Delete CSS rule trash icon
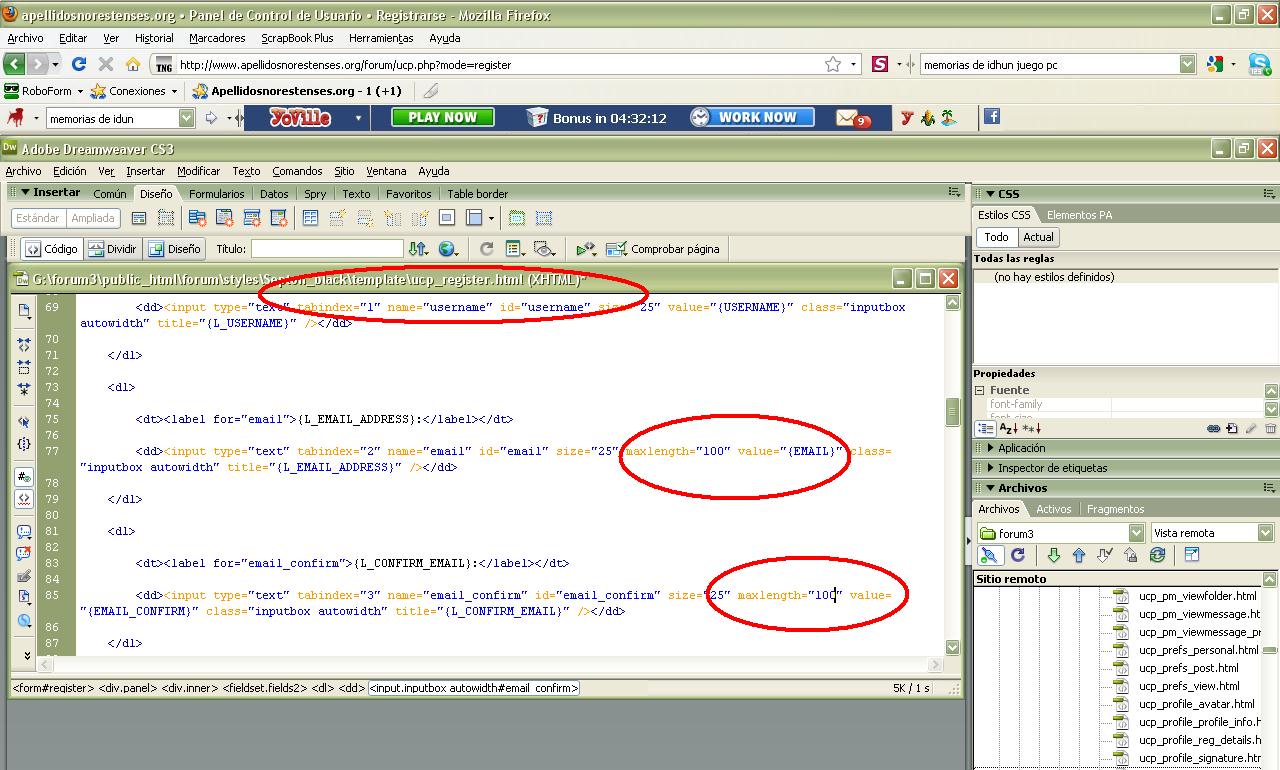 [1270, 428]
